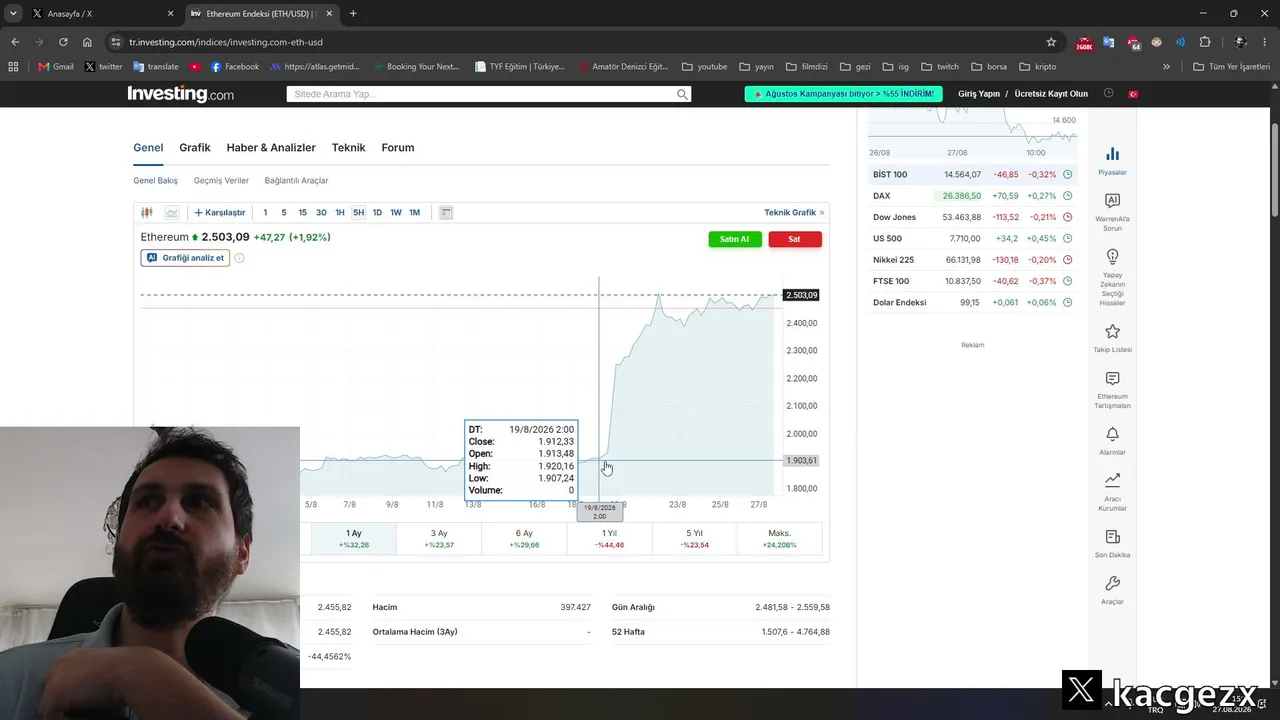This screenshot has width=1280, height=720.
Task: Open the tab search dropdown arrow
Action: tap(13, 14)
